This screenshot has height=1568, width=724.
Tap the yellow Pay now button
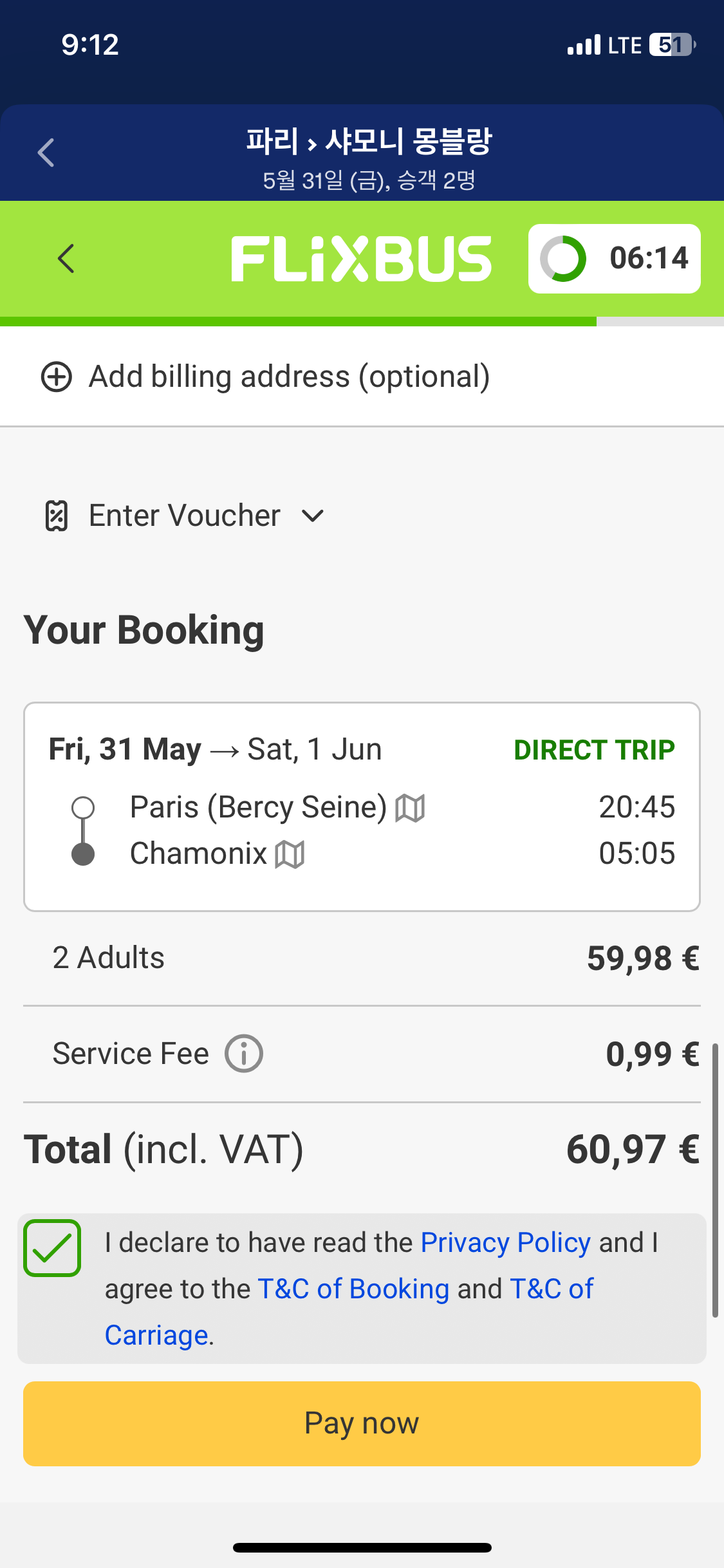click(362, 1424)
